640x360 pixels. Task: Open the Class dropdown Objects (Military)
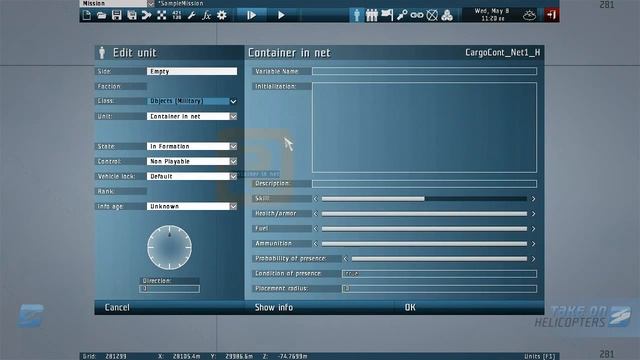[192, 101]
